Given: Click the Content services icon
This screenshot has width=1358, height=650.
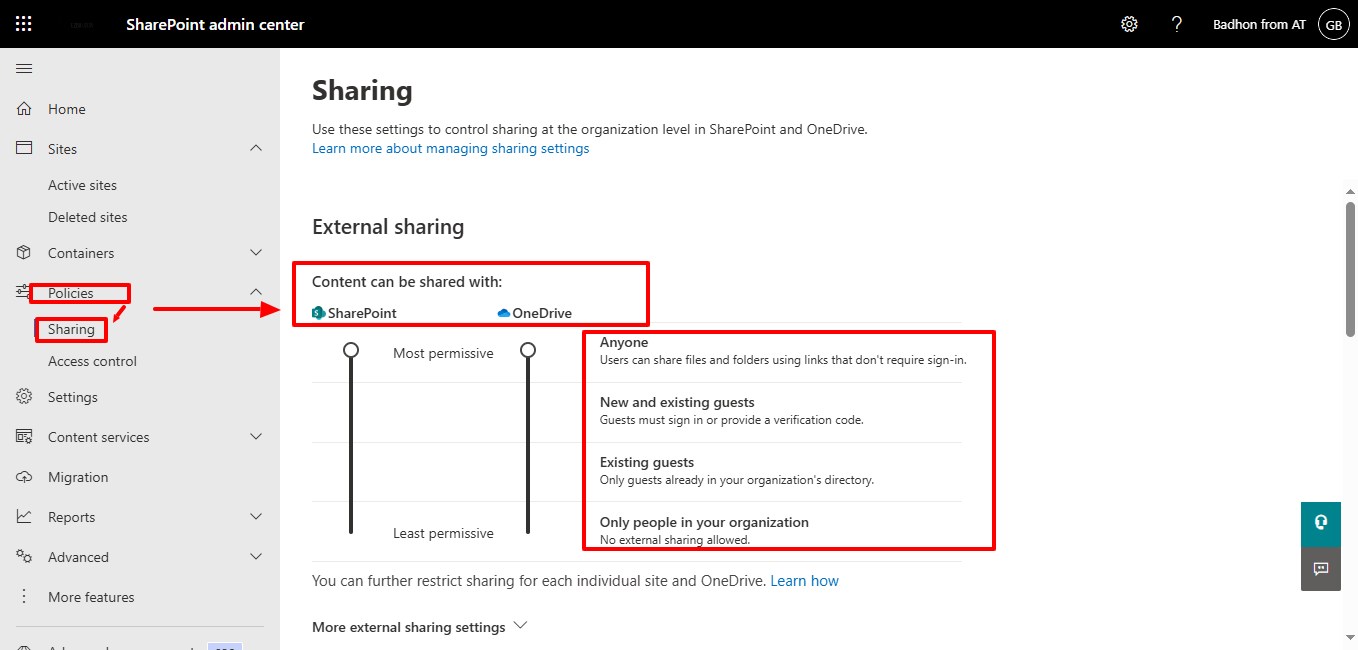Looking at the screenshot, I should click(x=24, y=437).
